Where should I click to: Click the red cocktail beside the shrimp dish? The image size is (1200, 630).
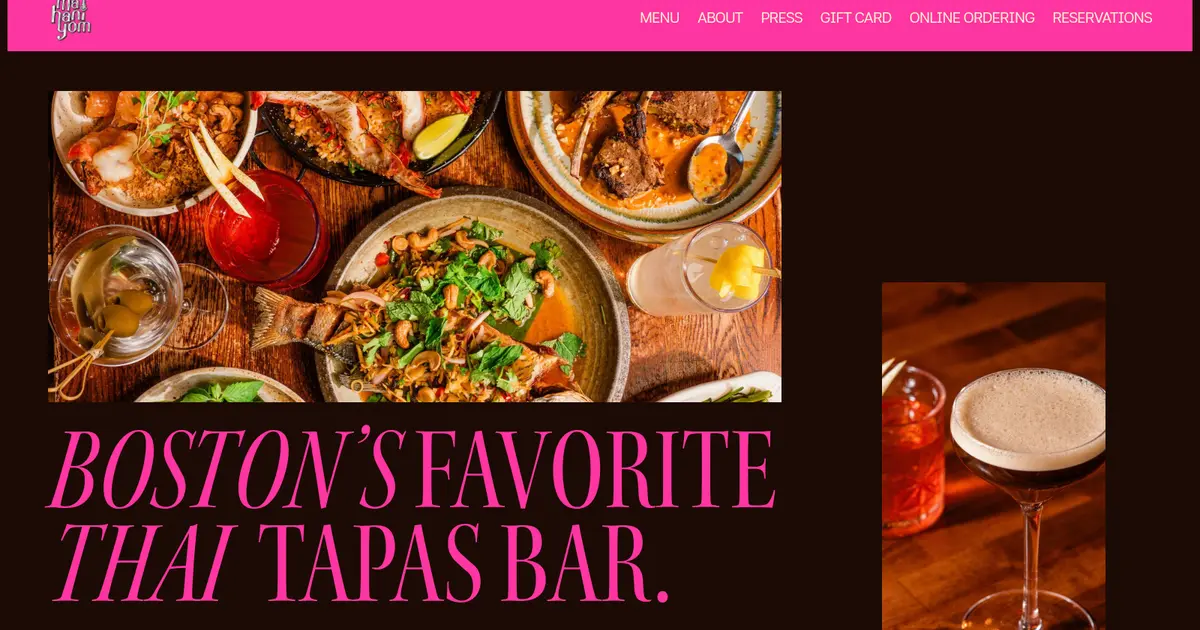[265, 228]
